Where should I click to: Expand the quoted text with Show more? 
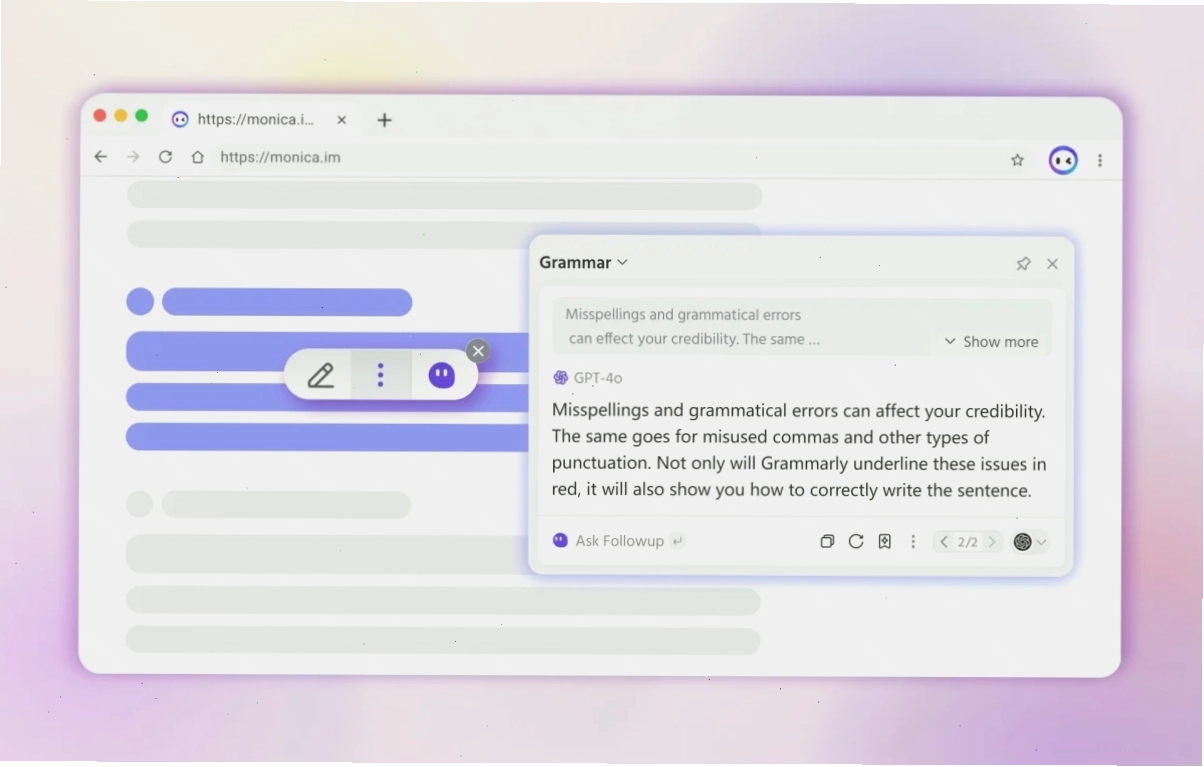point(991,342)
